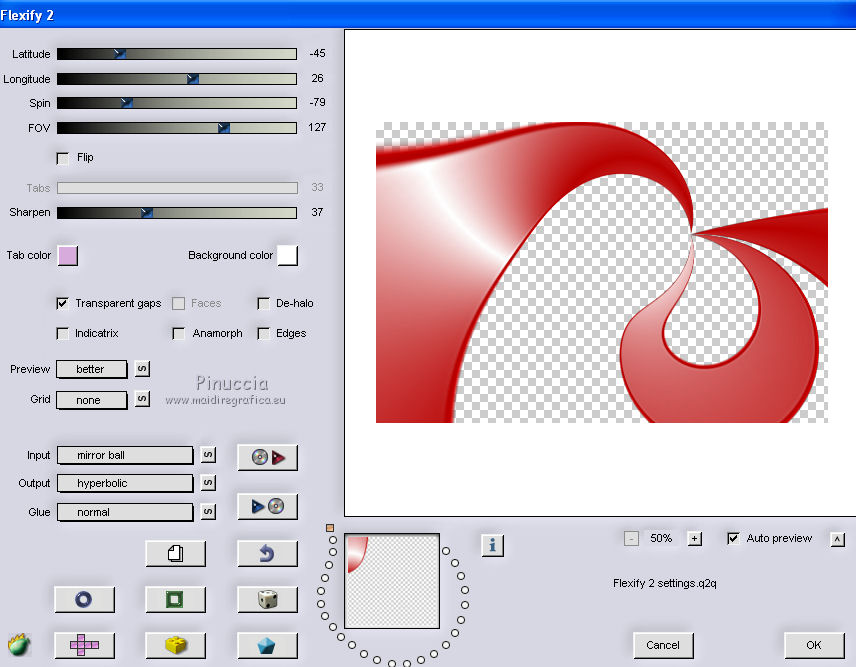Click the S button next to Grid
Viewport: 856px width, 667px height.
142,399
